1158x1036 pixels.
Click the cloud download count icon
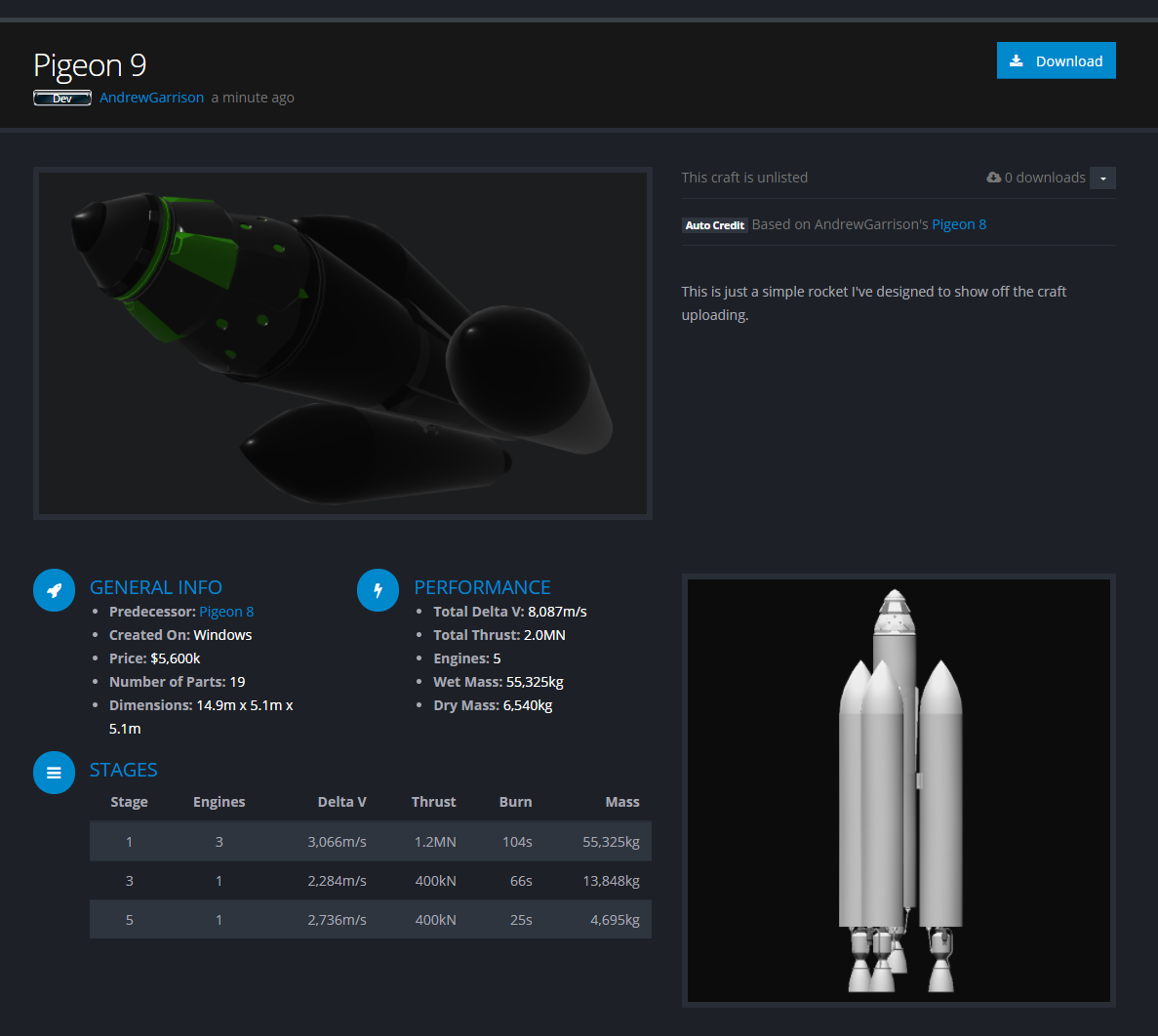point(993,178)
